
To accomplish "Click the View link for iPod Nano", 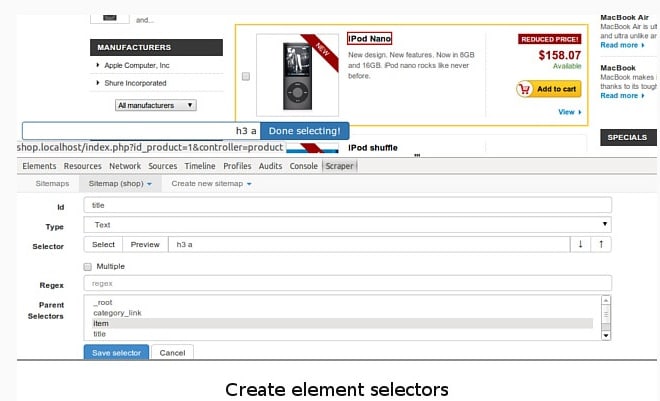I will click(570, 112).
